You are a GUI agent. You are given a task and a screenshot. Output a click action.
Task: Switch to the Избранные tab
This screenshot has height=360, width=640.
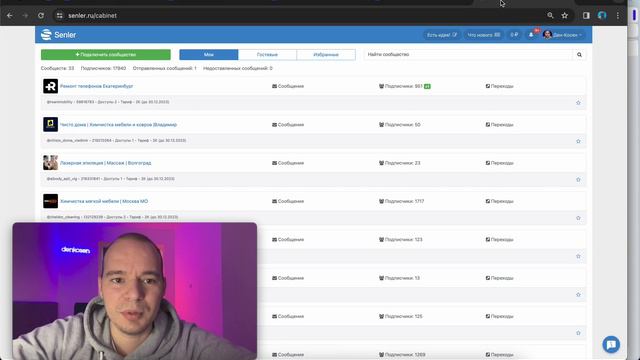(x=326, y=54)
